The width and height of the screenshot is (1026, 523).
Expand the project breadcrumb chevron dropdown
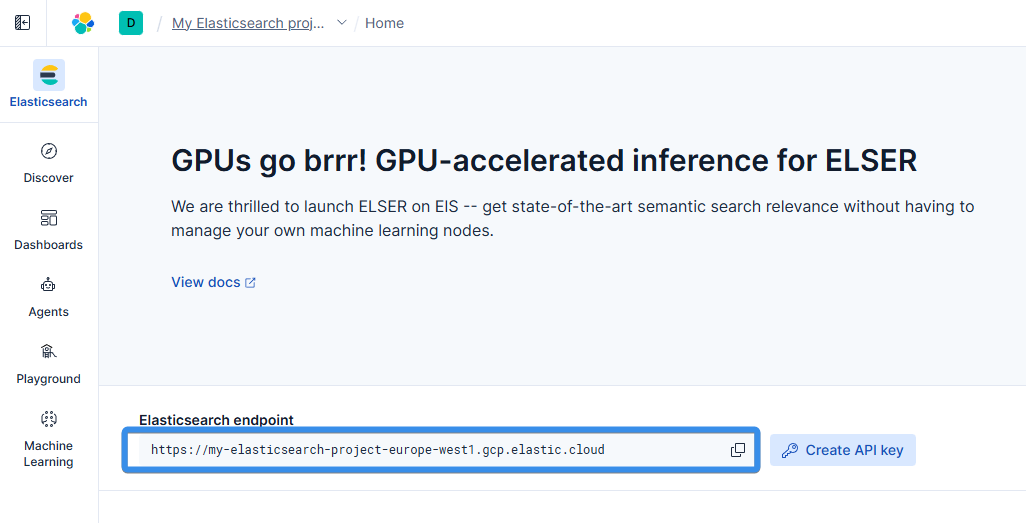pyautogui.click(x=342, y=23)
